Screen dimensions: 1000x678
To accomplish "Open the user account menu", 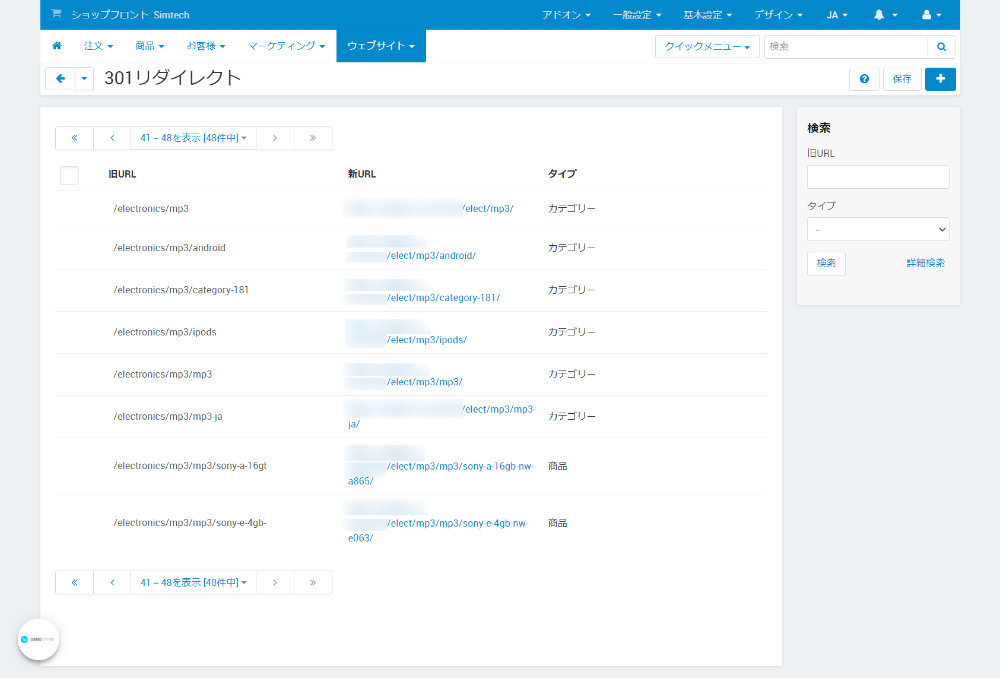I will [x=931, y=15].
